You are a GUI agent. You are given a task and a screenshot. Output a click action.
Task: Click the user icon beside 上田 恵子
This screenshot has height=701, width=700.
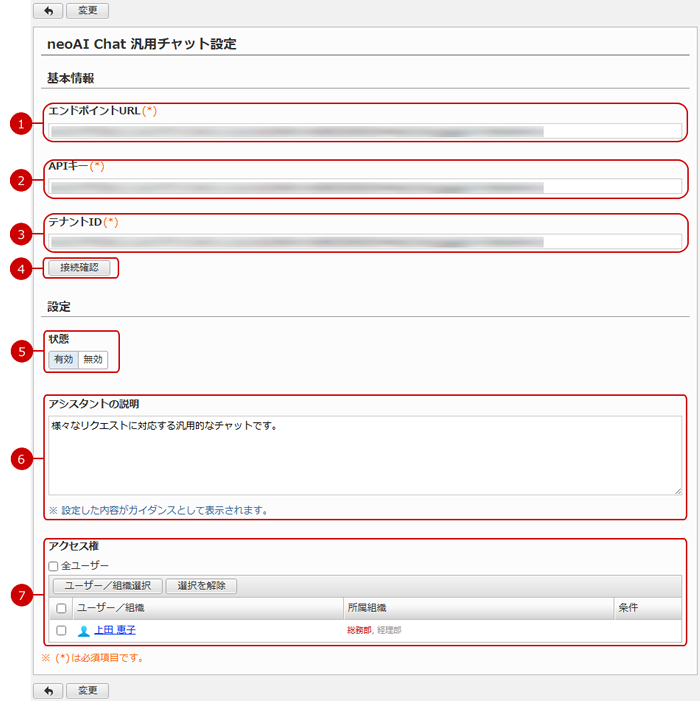coord(84,631)
